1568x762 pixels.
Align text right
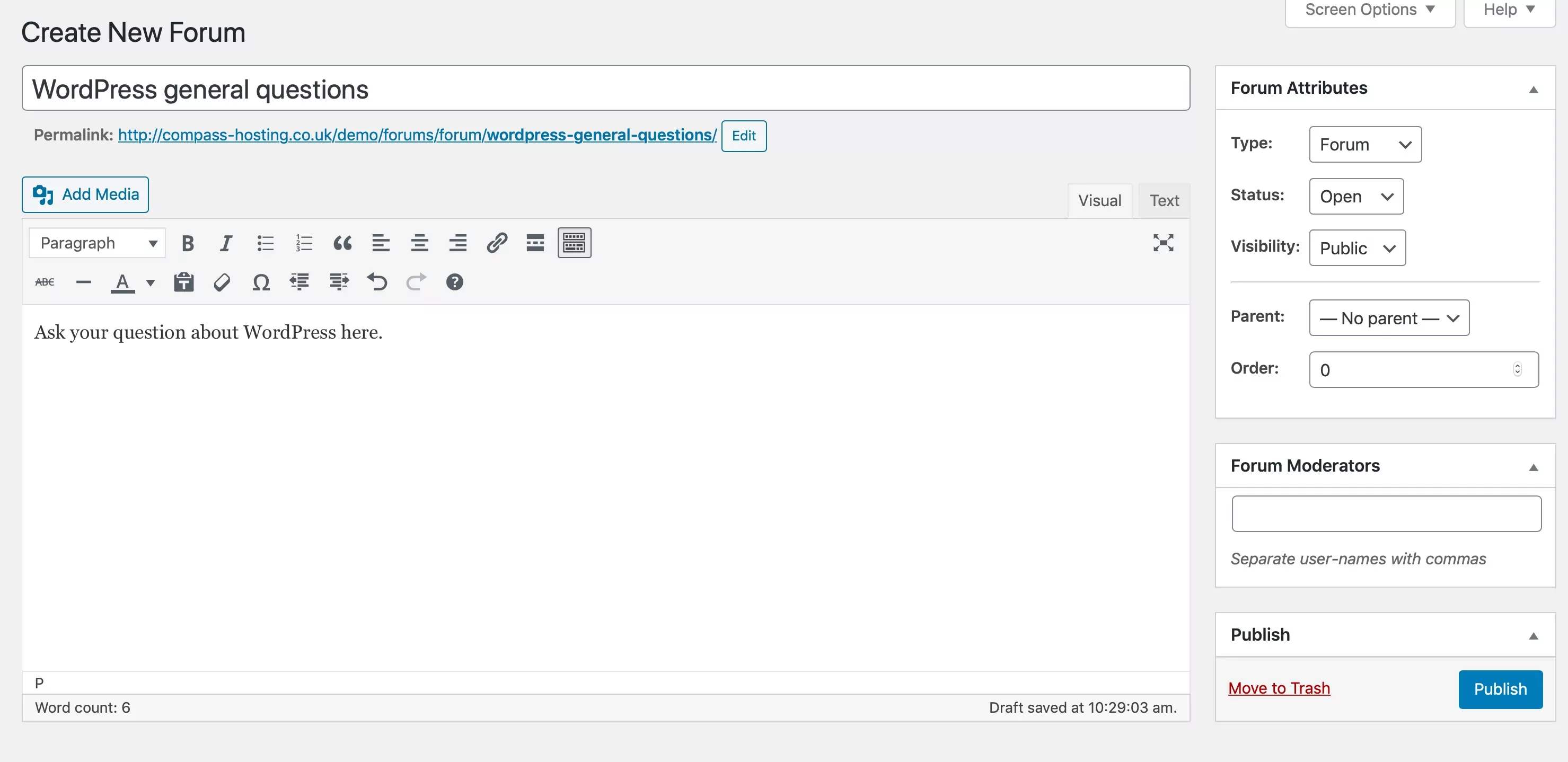pyautogui.click(x=458, y=243)
